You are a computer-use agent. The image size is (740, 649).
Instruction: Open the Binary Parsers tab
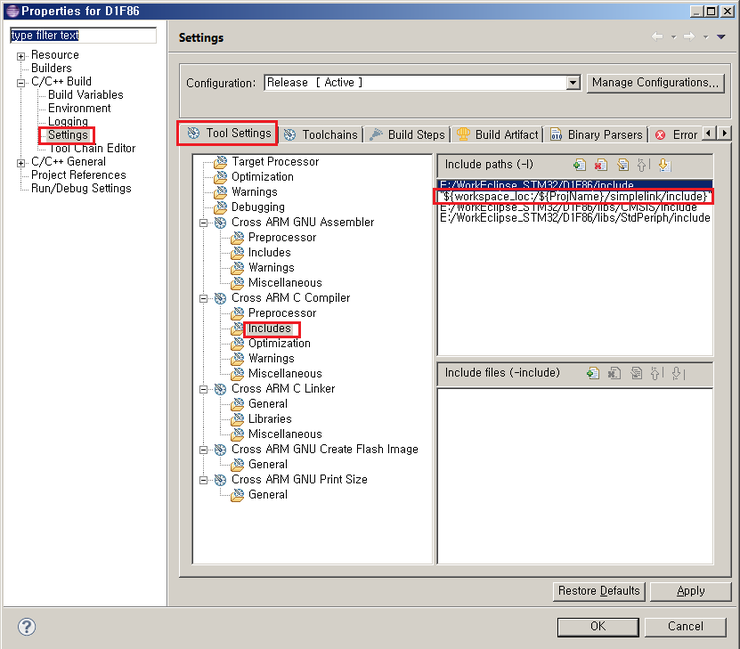[597, 135]
